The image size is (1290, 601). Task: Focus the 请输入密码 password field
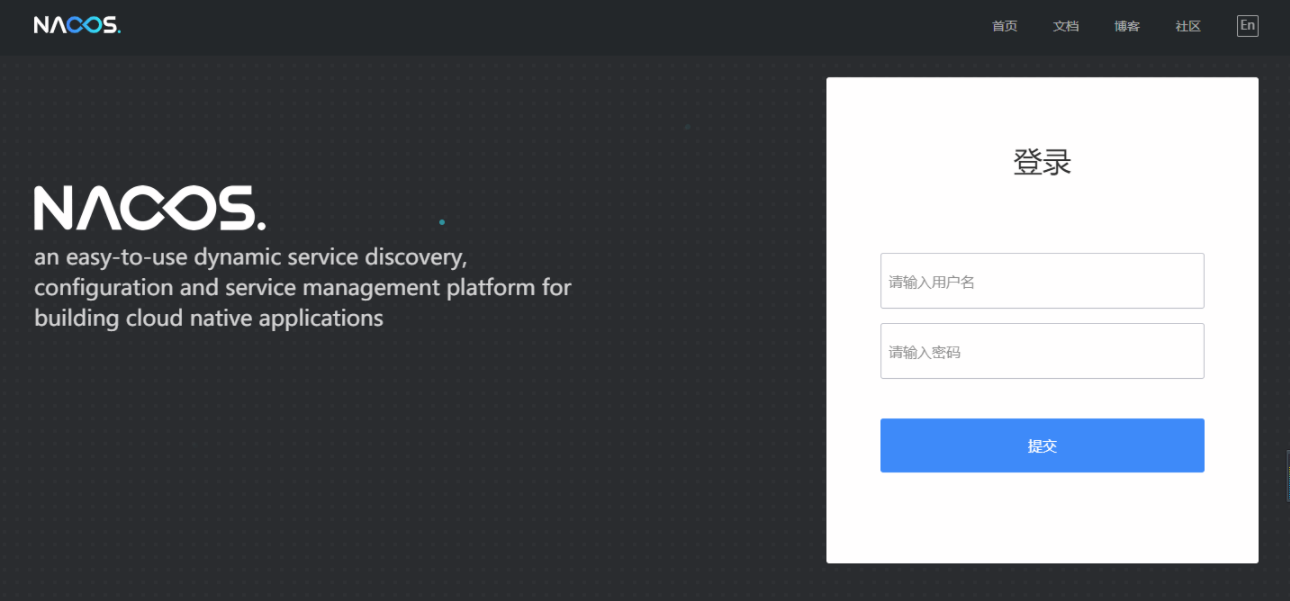[1042, 351]
